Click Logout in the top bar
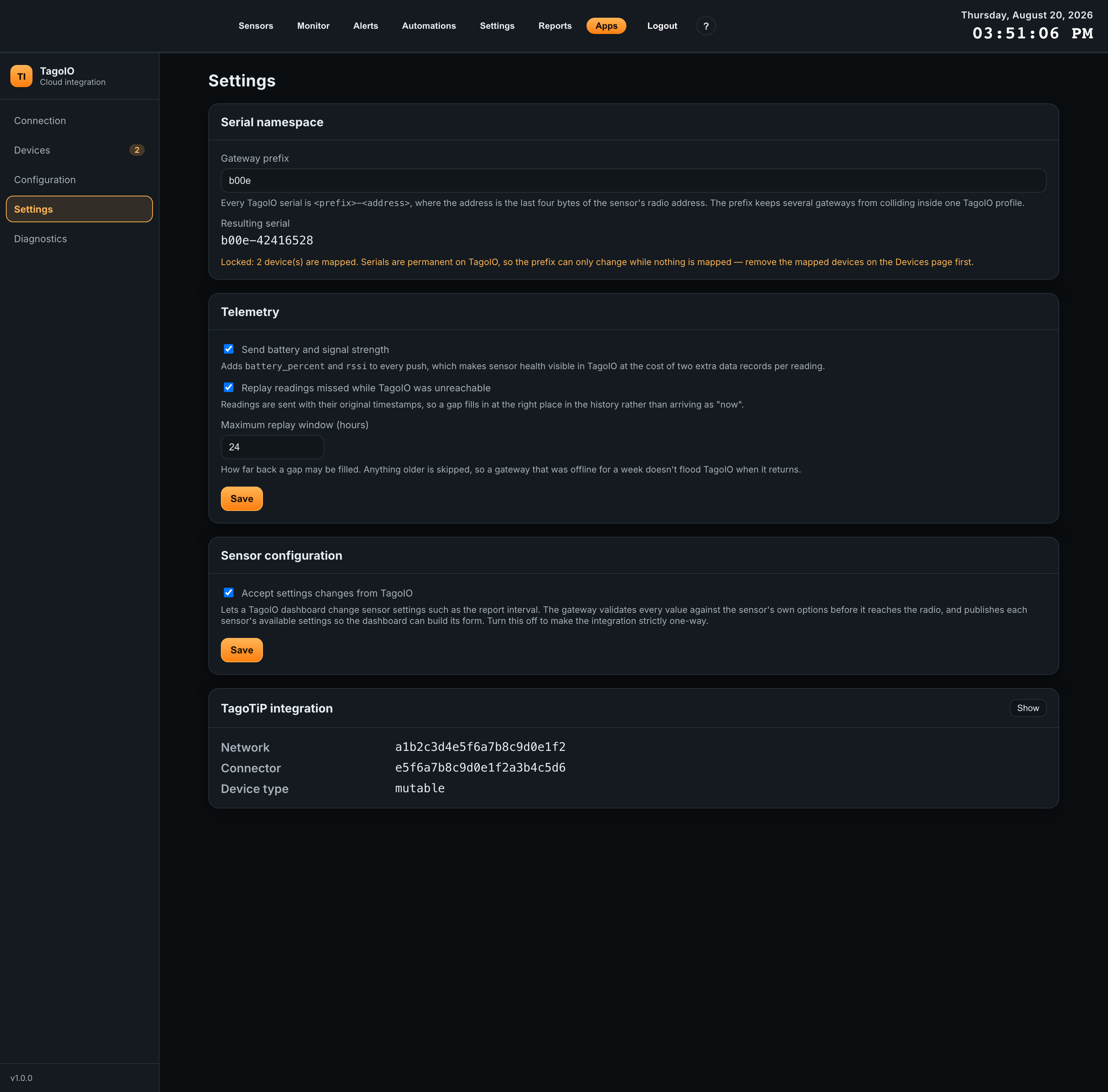 [662, 26]
